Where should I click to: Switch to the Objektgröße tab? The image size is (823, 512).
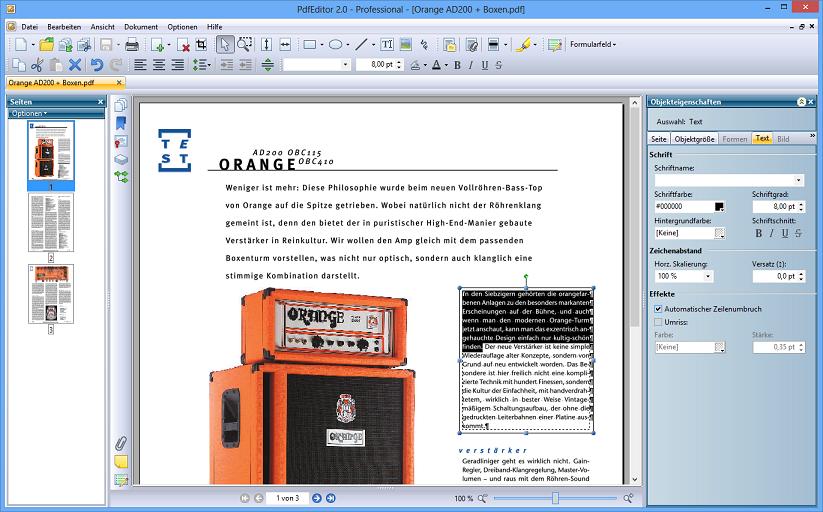coord(694,139)
